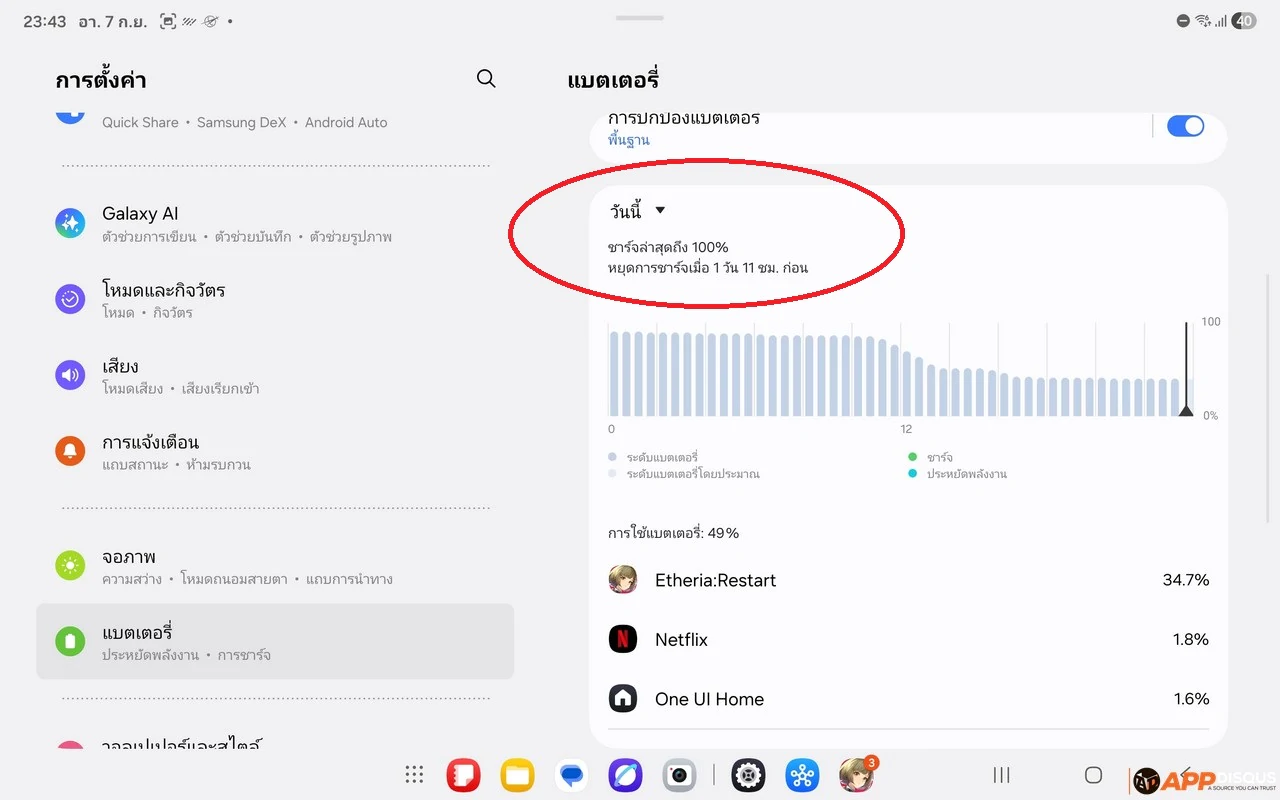
Task: Launch Camera from the taskbar
Action: [x=679, y=775]
